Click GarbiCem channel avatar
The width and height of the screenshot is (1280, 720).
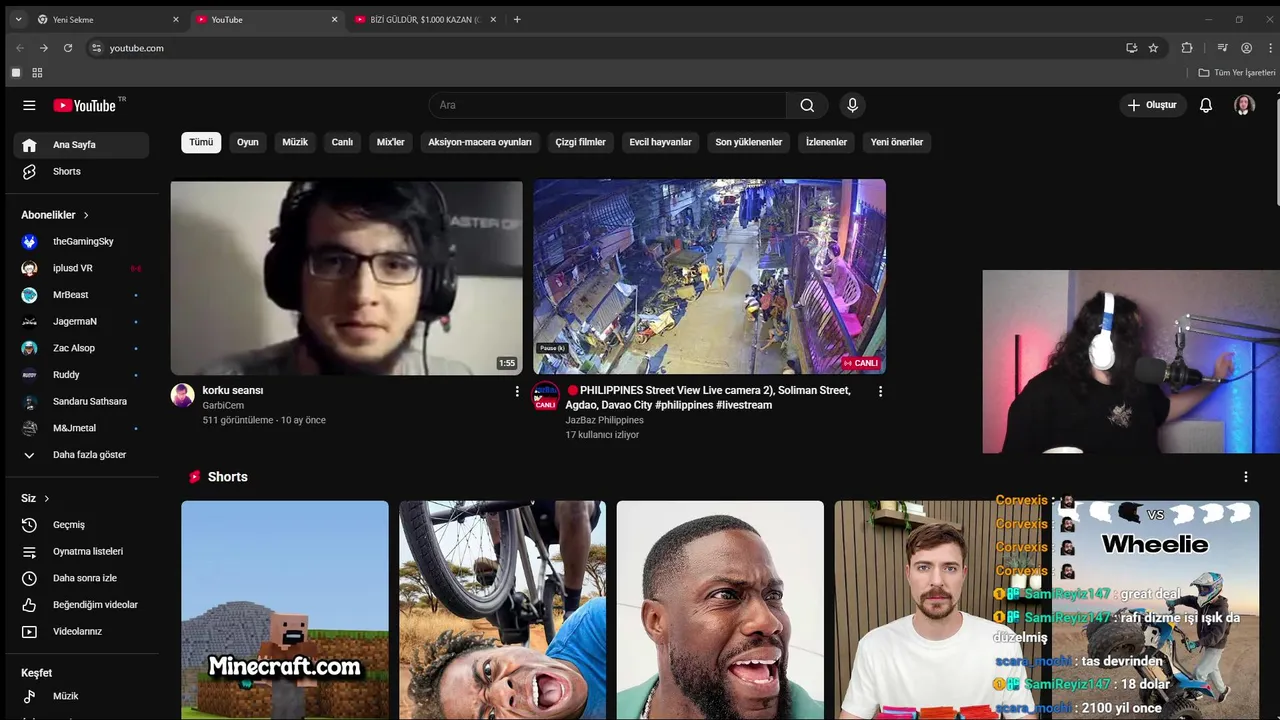coord(182,395)
